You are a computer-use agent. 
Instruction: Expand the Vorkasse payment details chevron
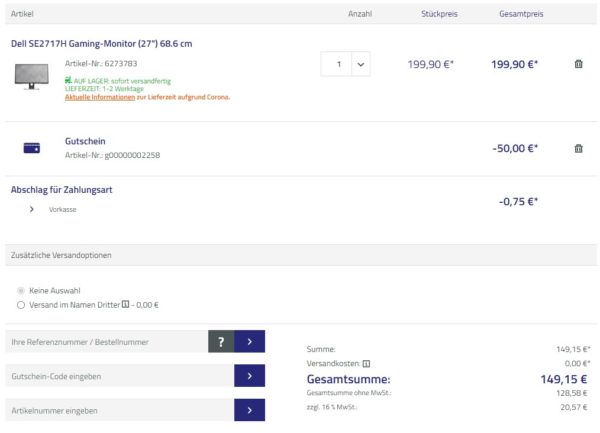point(32,209)
